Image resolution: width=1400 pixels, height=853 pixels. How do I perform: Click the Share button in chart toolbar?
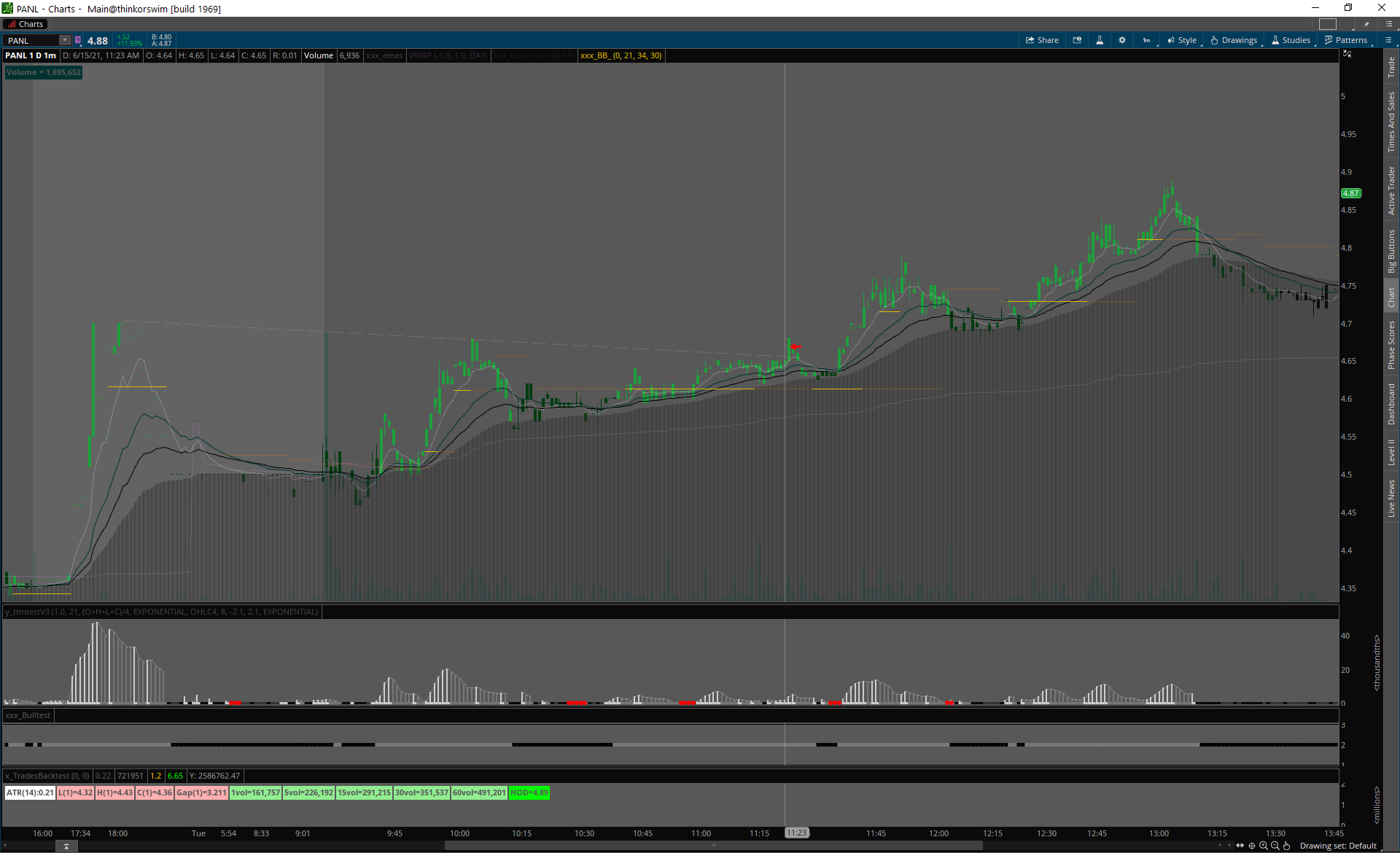[1042, 40]
